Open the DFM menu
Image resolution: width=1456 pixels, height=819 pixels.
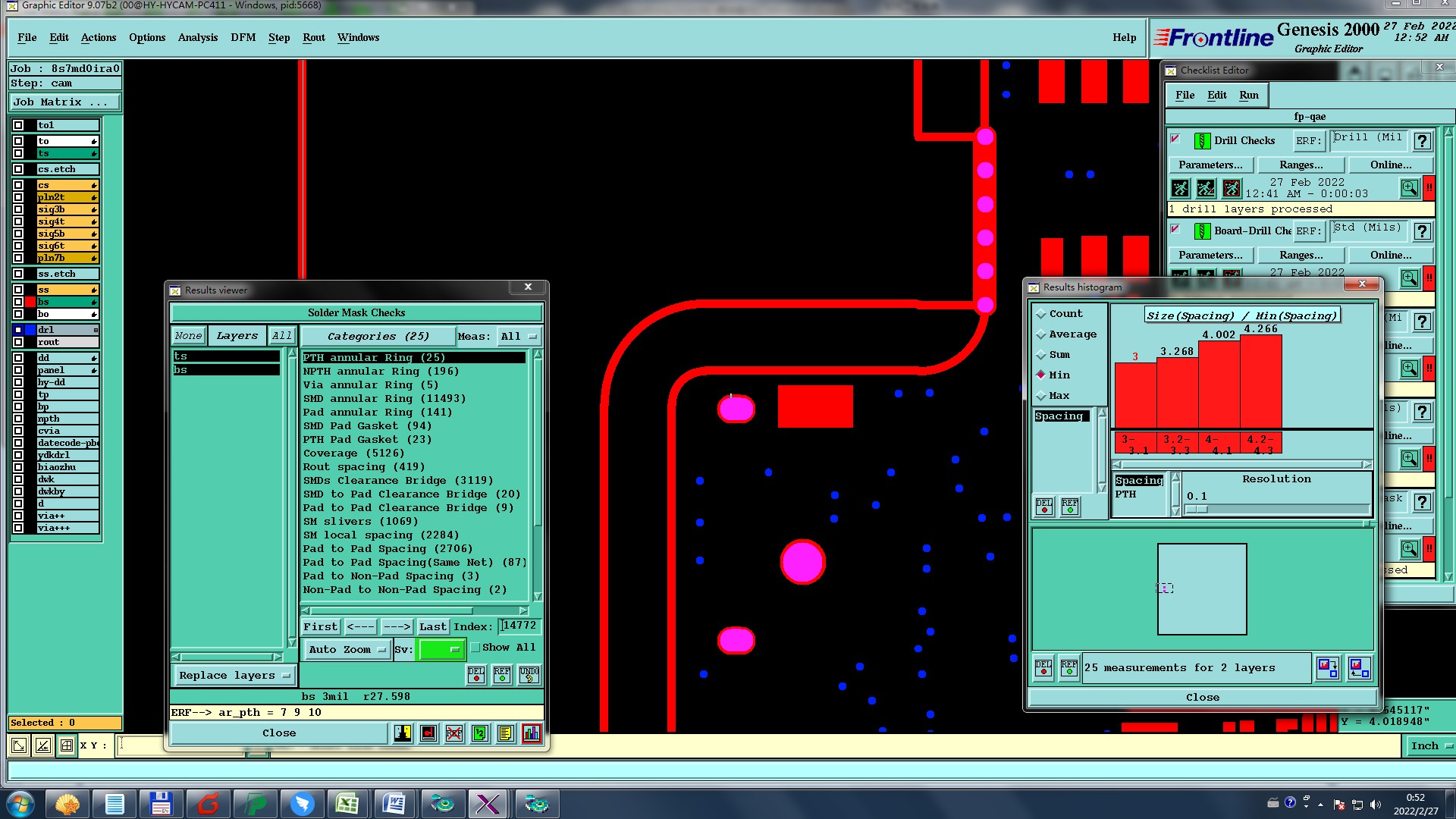tap(243, 38)
